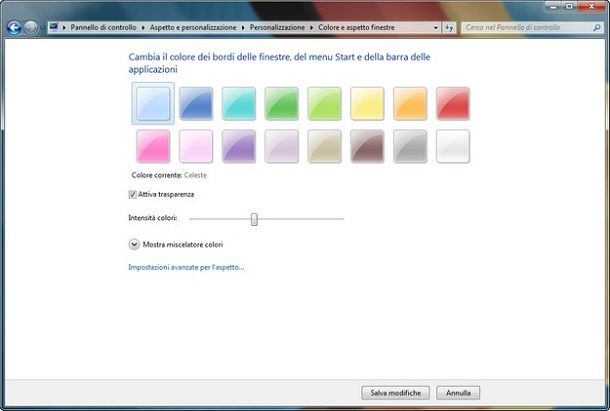The image size is (610, 411).
Task: Click the Intensità colori slider thumb
Action: 254,219
